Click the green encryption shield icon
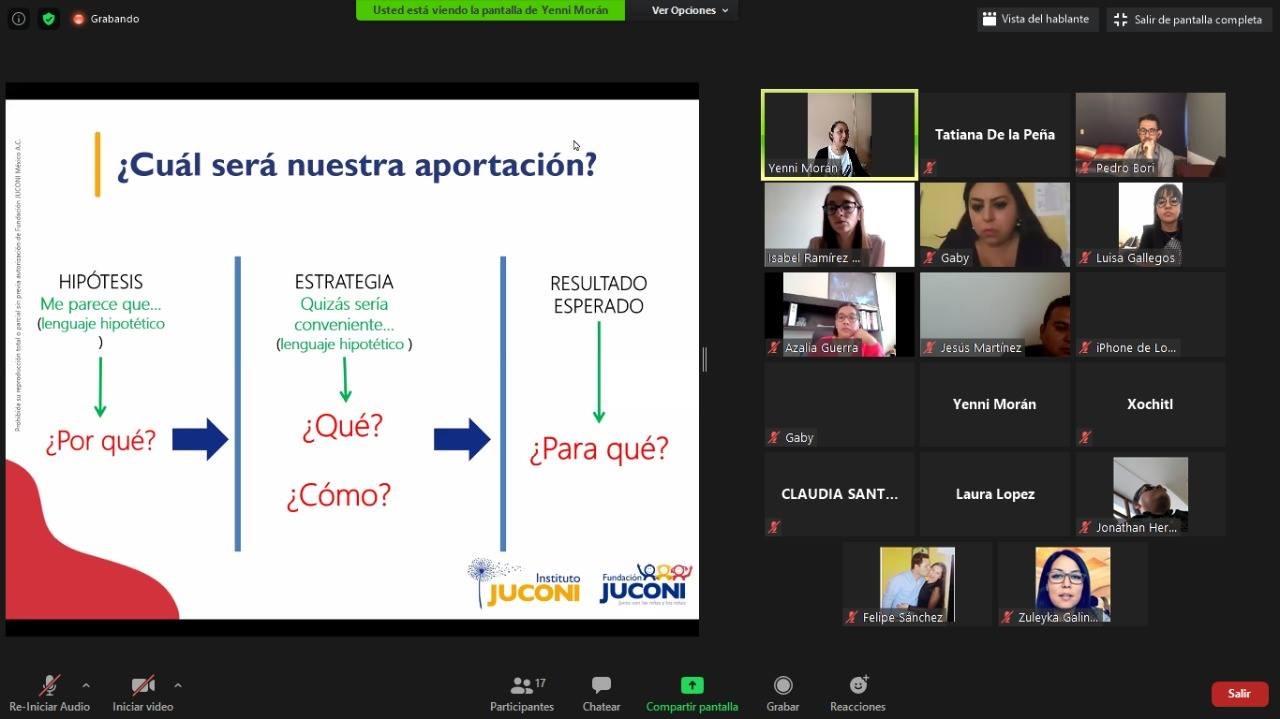 [x=49, y=19]
